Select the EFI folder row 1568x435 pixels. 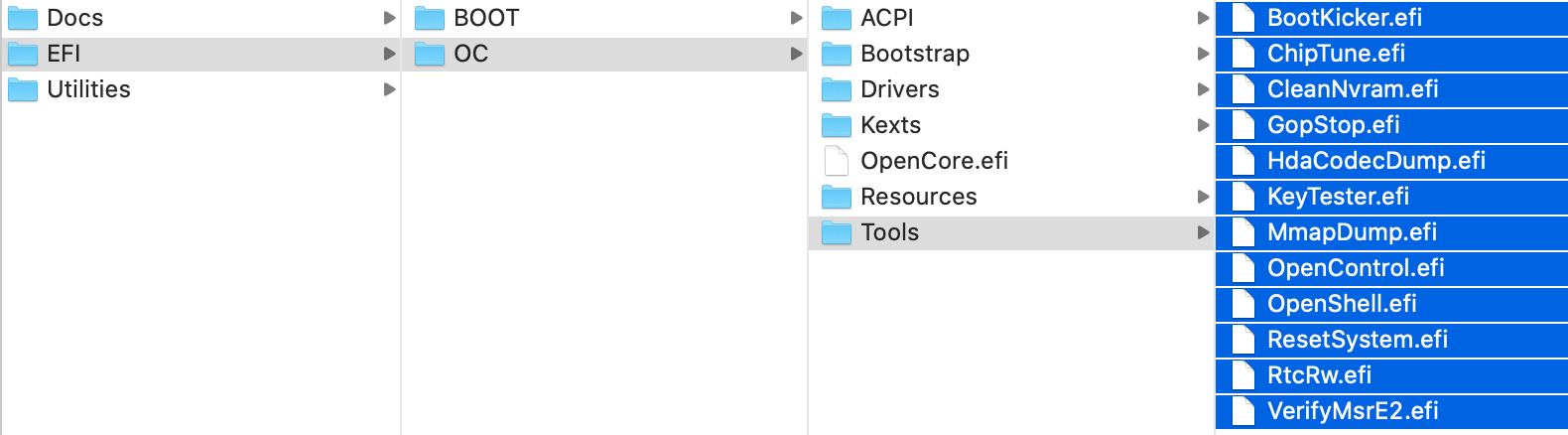[200, 54]
